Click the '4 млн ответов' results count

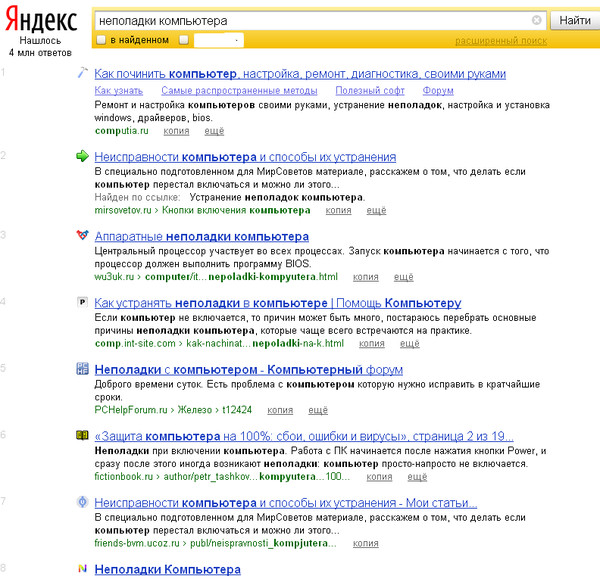pos(40,53)
